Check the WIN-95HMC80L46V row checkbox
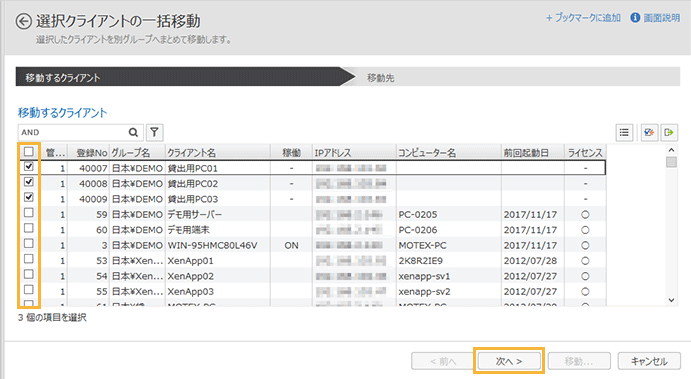691x379 pixels. (x=29, y=243)
